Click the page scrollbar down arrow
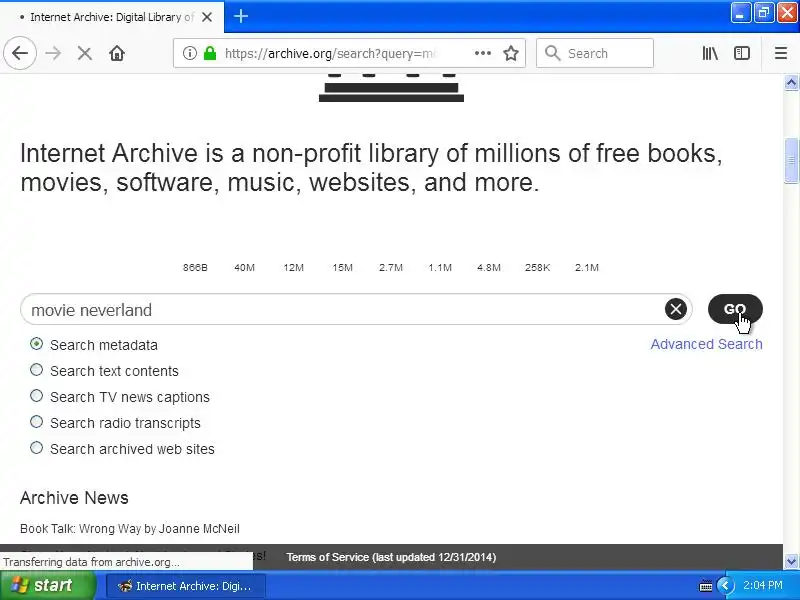 (x=791, y=561)
